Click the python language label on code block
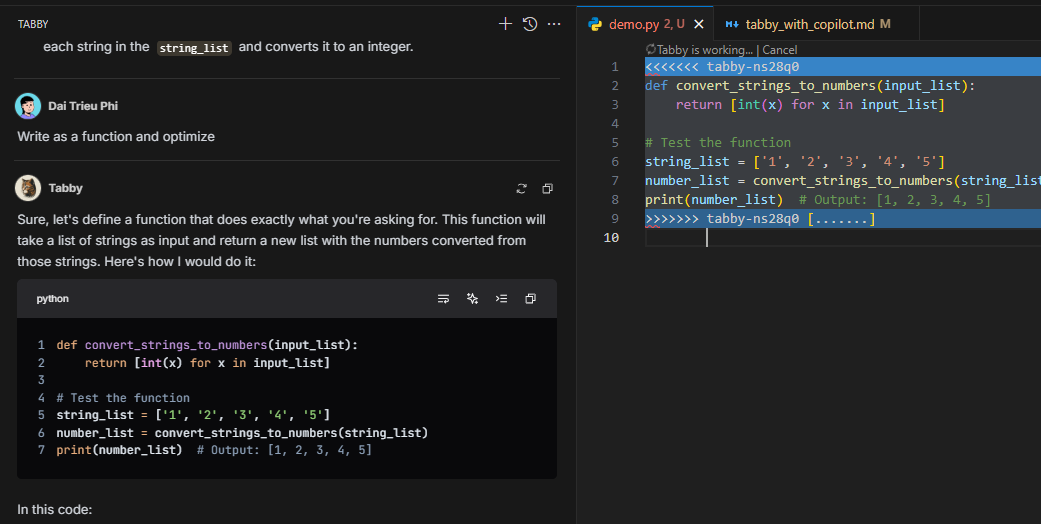The height and width of the screenshot is (524, 1041). click(x=53, y=299)
